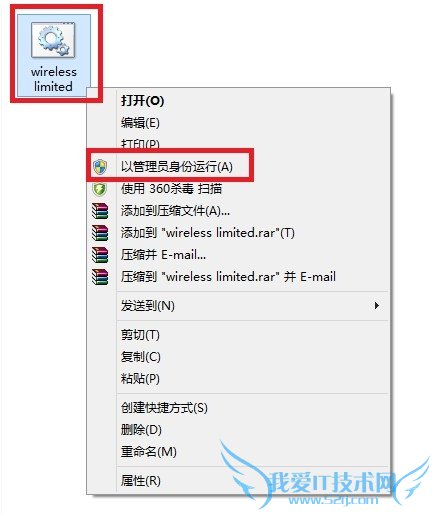Choose 删除(D) to delete the file
This screenshot has height=515, width=436.
click(x=141, y=429)
